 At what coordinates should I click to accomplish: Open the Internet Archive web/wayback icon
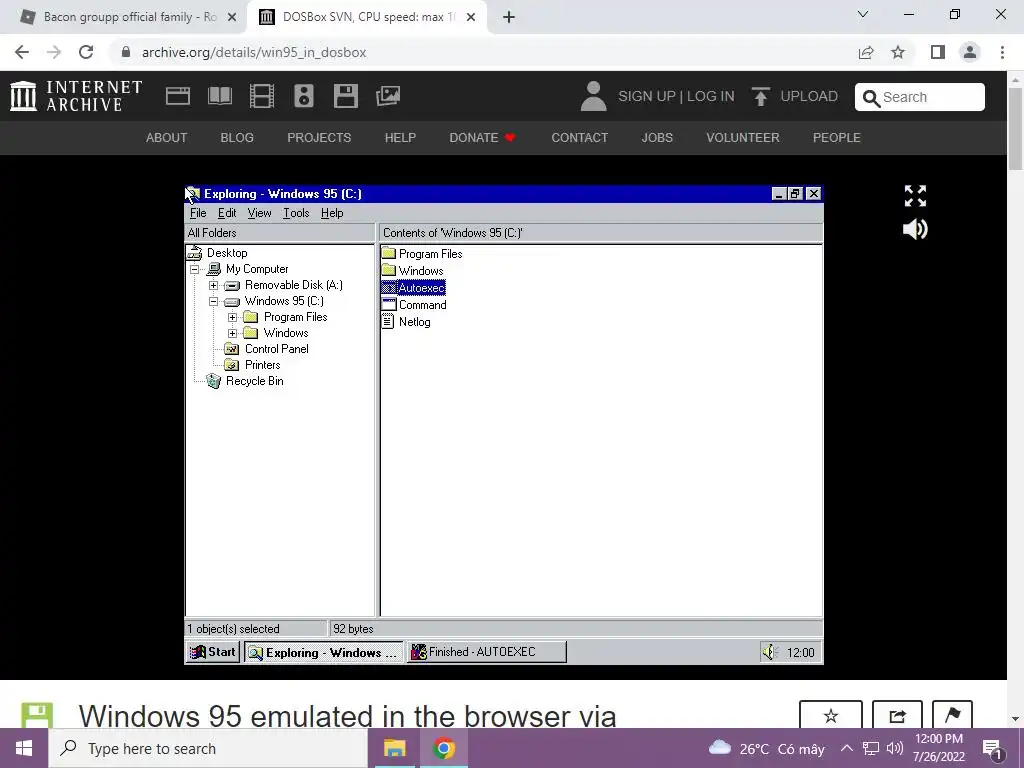(178, 96)
